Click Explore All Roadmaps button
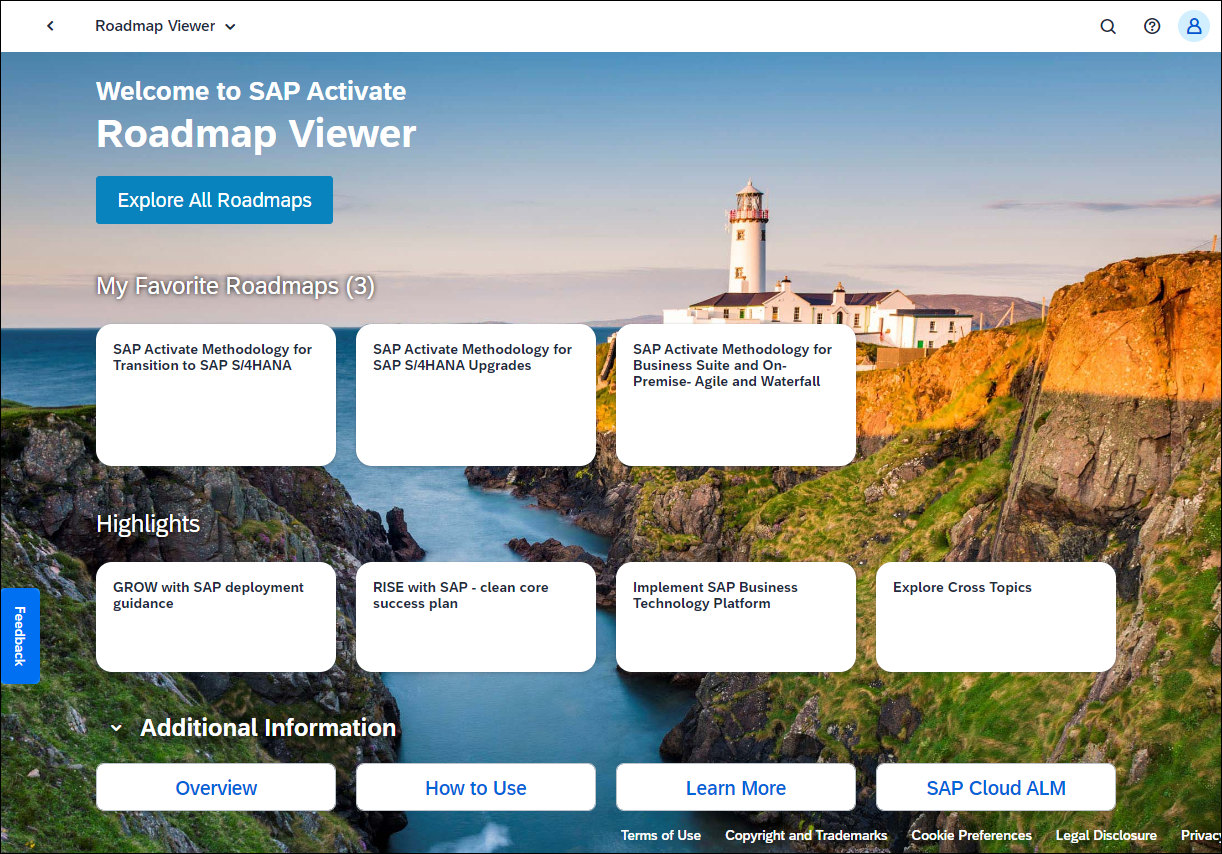Screen dimensions: 1222x854 tap(215, 200)
